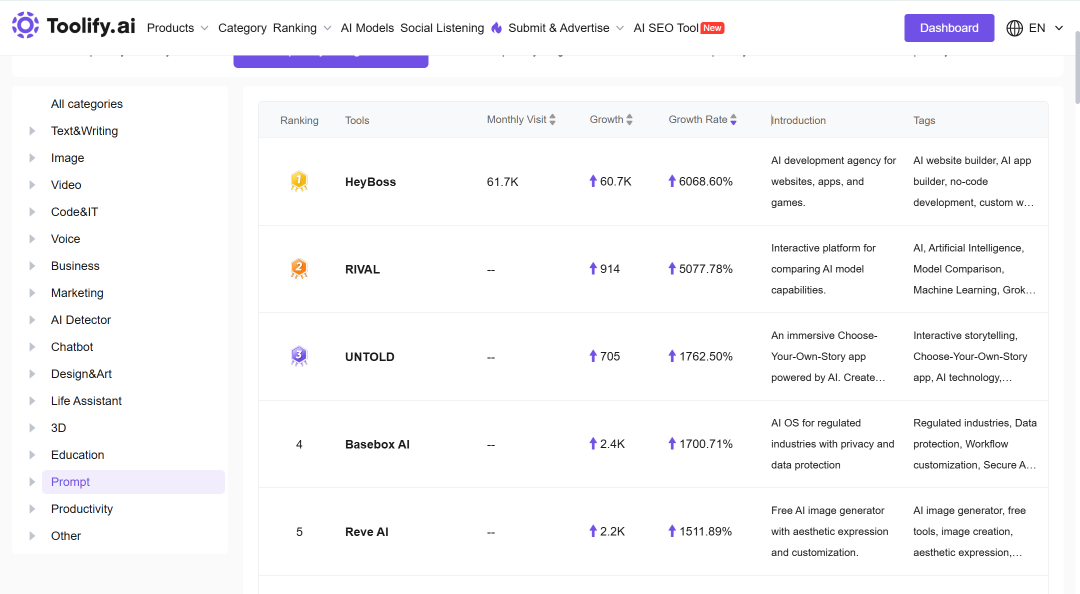
Task: Click HeyBoss introduction text
Action: click(833, 181)
